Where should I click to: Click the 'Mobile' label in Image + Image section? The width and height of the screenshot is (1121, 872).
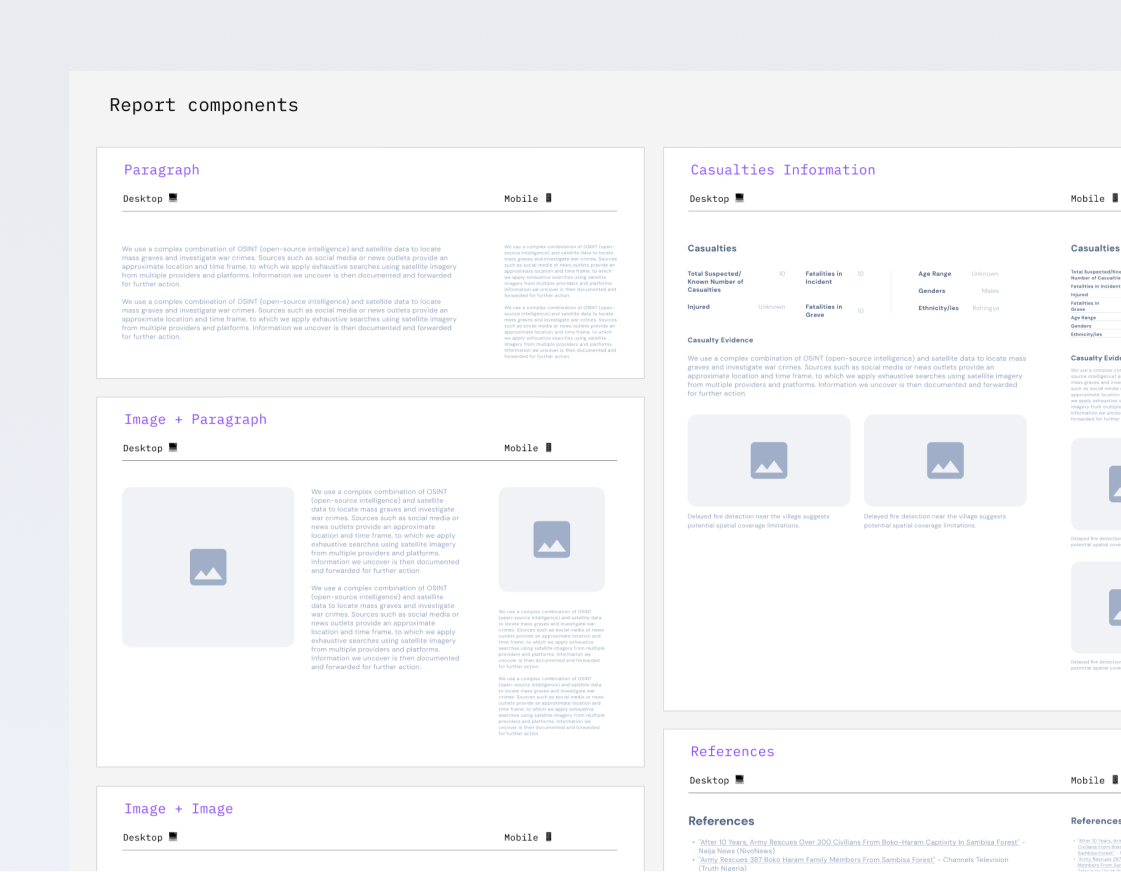(521, 838)
